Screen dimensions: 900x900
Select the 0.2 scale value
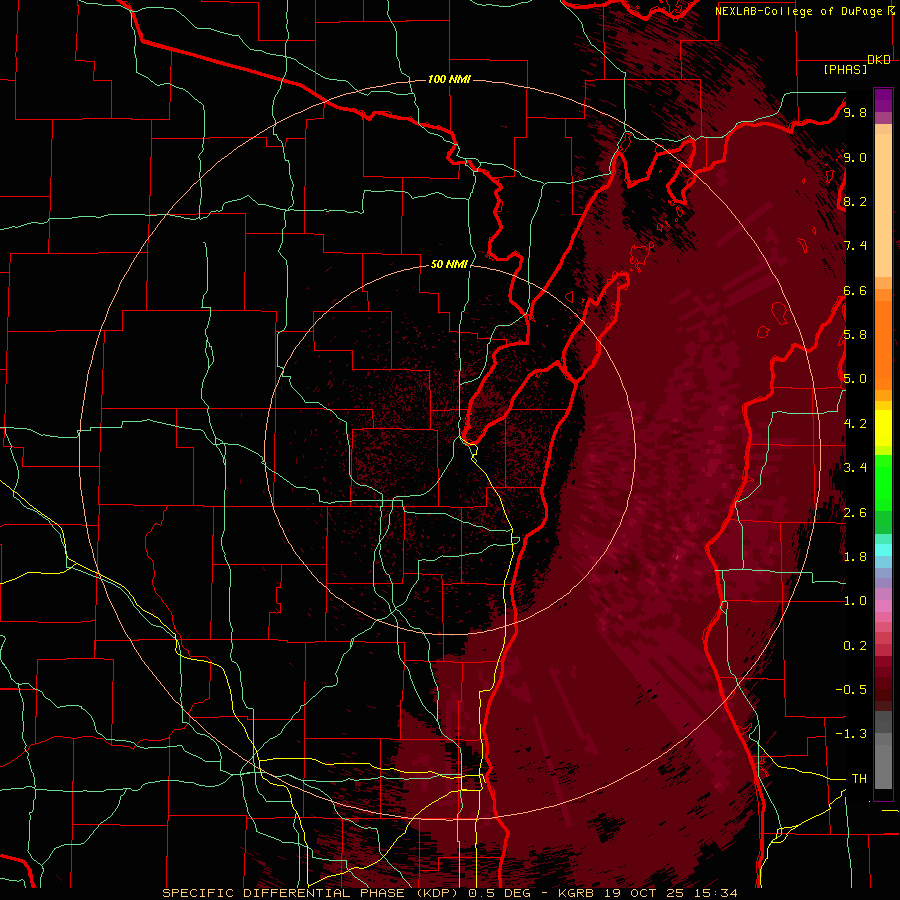coord(855,646)
